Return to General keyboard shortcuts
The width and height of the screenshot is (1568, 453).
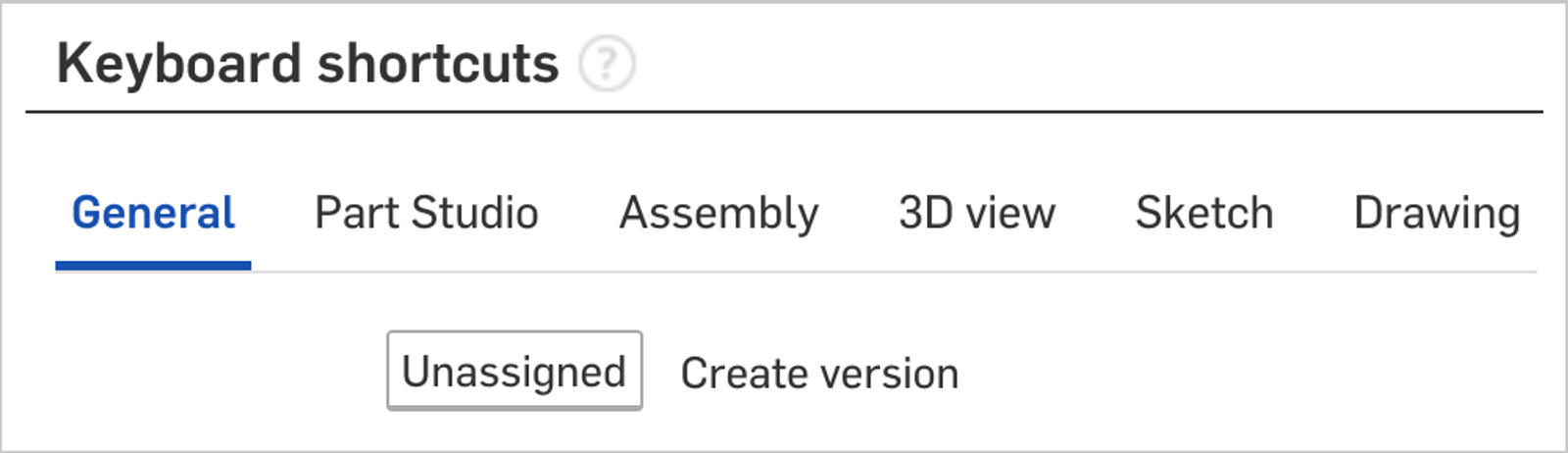pyautogui.click(x=153, y=214)
